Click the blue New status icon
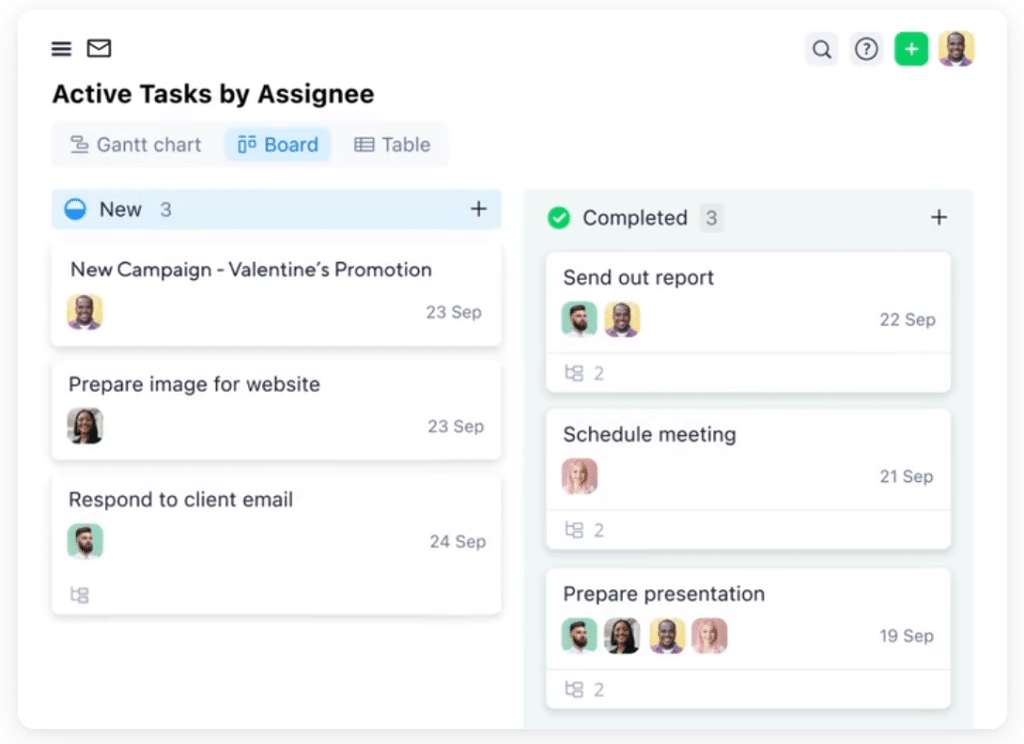This screenshot has width=1024, height=744. 75,209
